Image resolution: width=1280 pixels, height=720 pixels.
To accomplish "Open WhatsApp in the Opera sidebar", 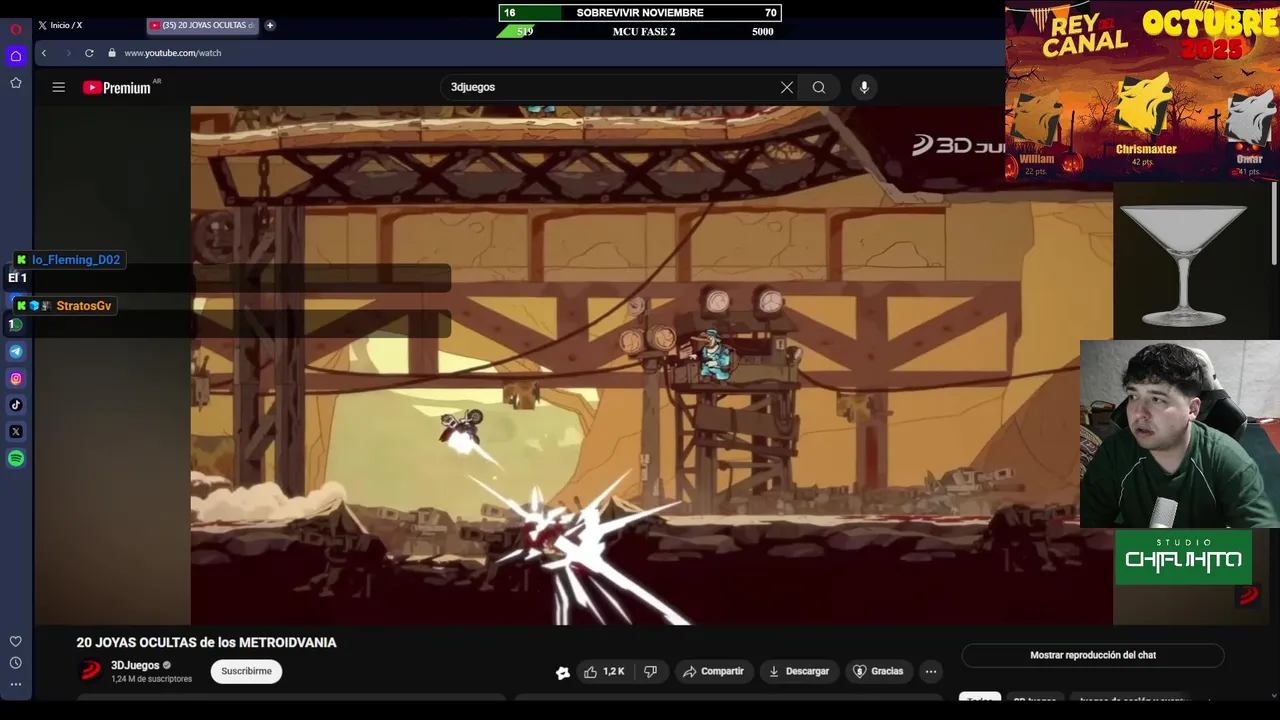I will [x=16, y=324].
